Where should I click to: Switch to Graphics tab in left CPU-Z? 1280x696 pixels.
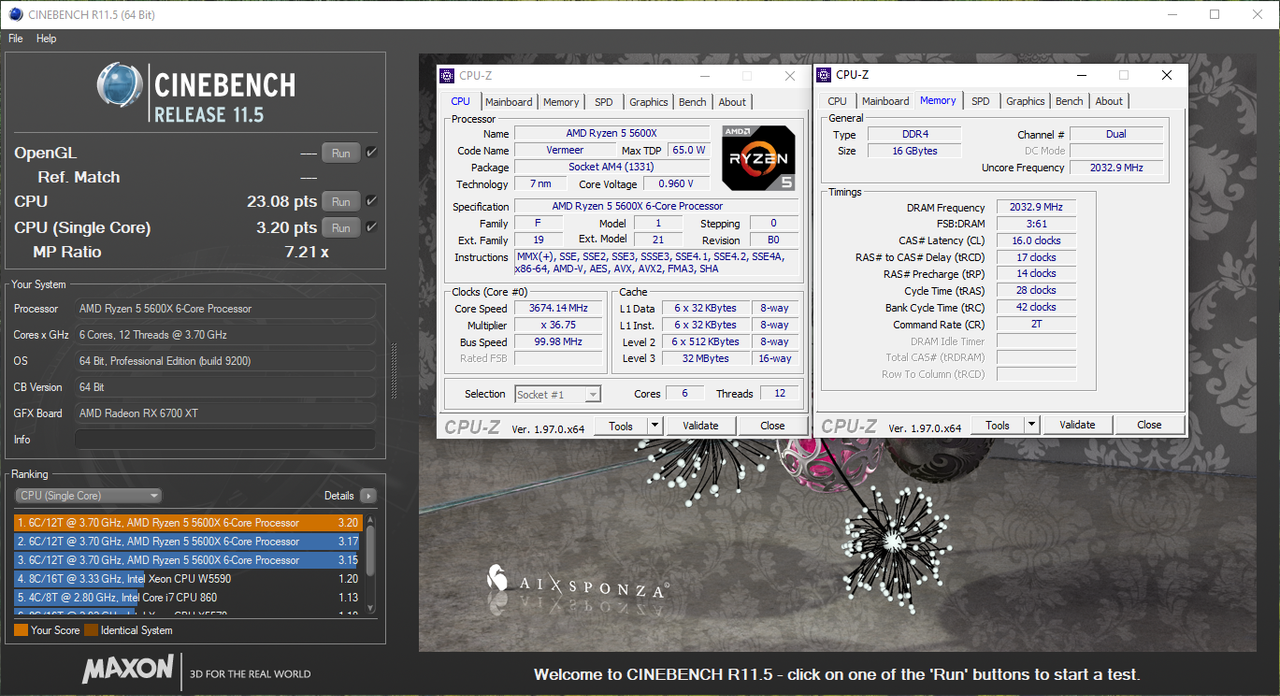coord(648,102)
